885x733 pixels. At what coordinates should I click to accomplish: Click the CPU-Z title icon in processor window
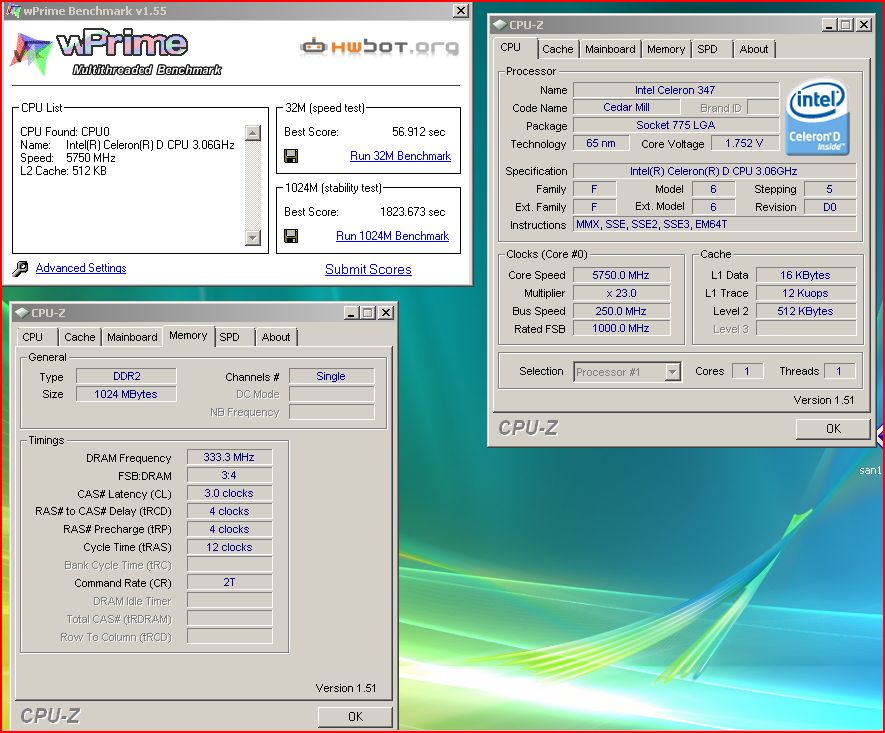[x=500, y=25]
